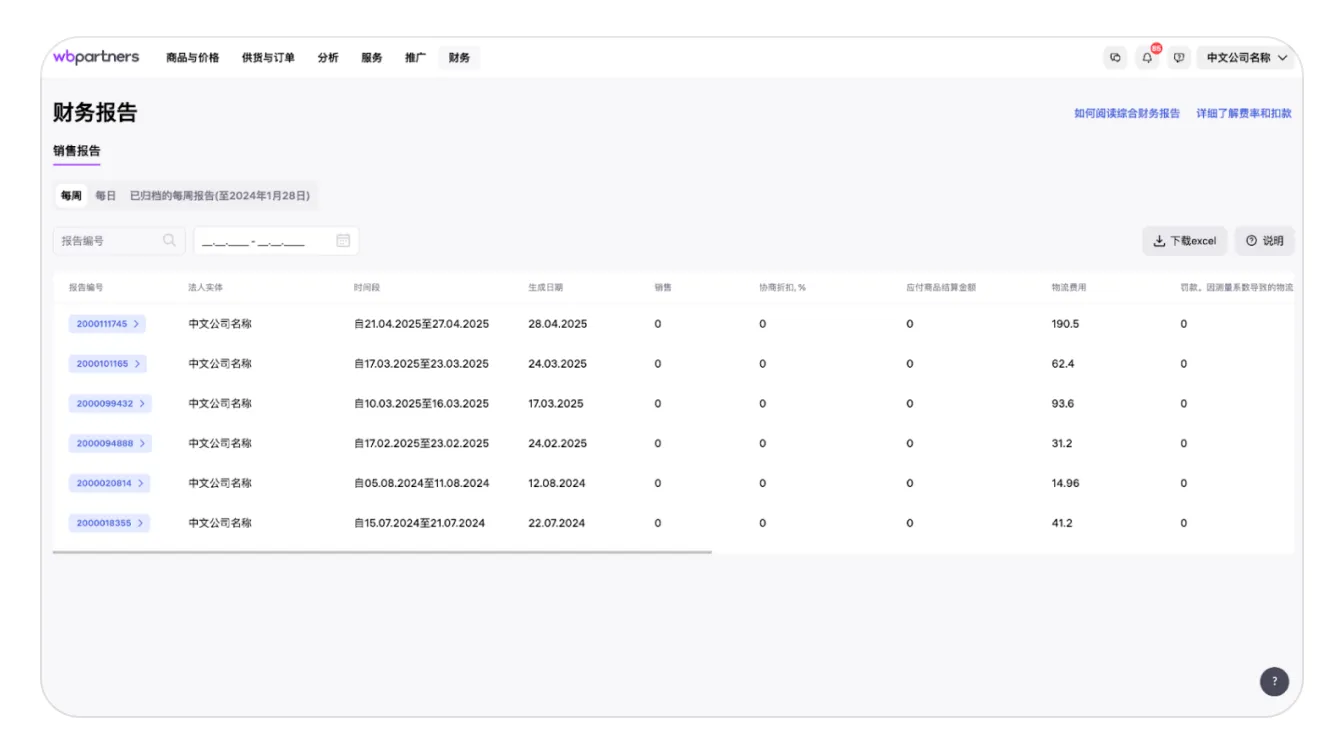
Task: Click the wbpartners logo
Action: pos(96,57)
